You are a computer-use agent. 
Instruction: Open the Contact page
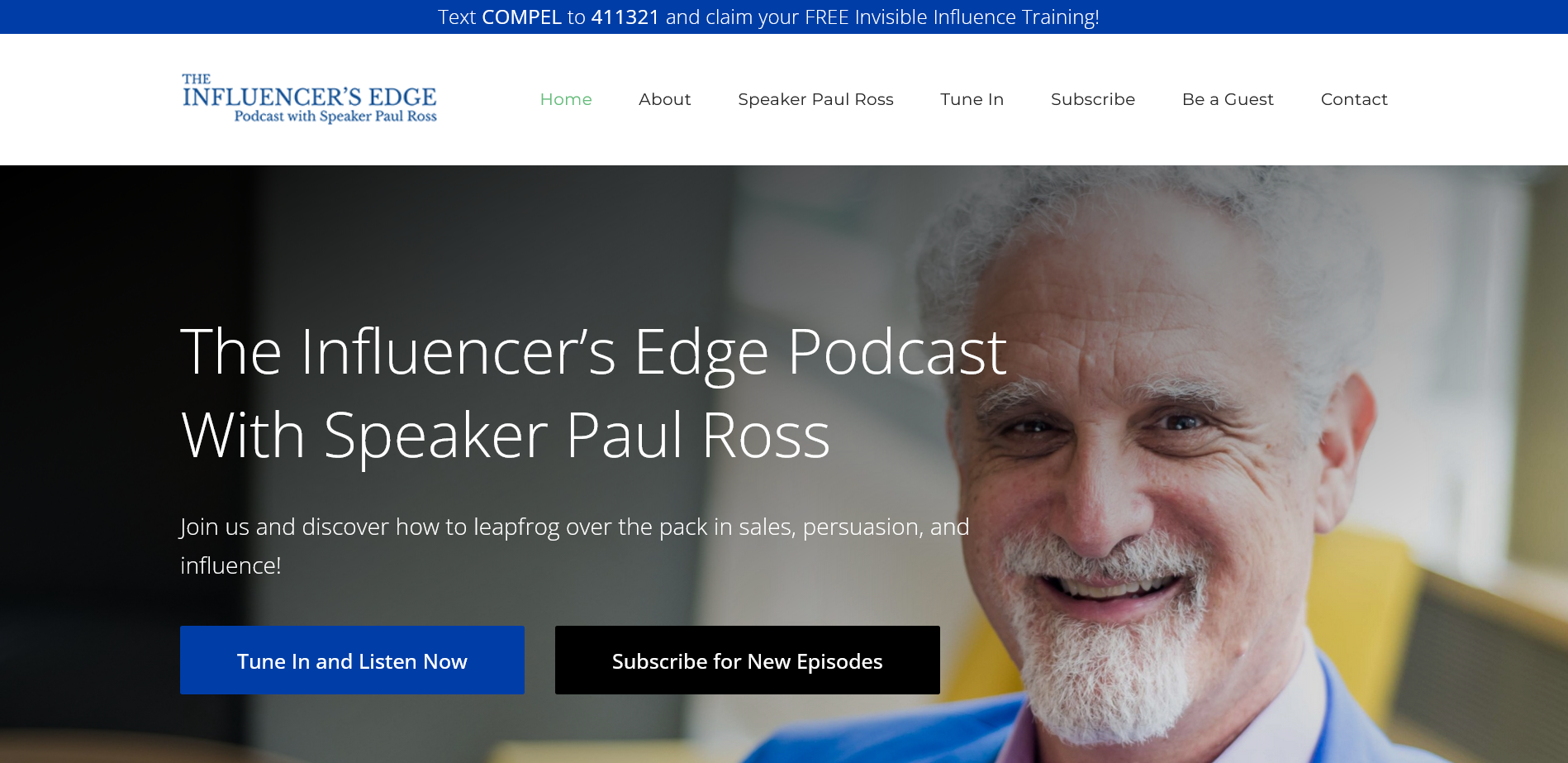click(1354, 99)
